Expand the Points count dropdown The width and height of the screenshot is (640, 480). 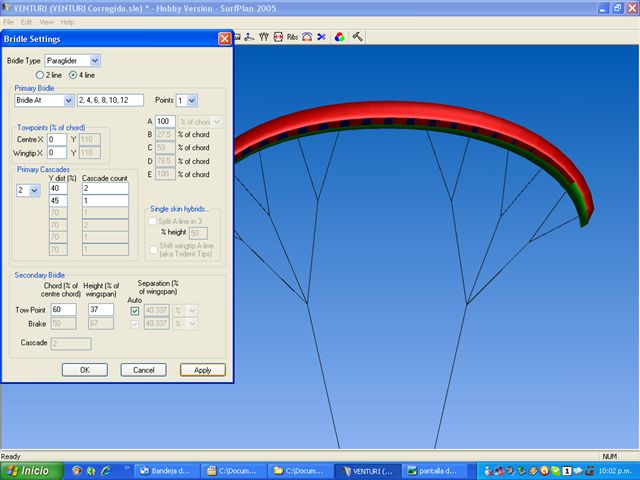(x=191, y=100)
